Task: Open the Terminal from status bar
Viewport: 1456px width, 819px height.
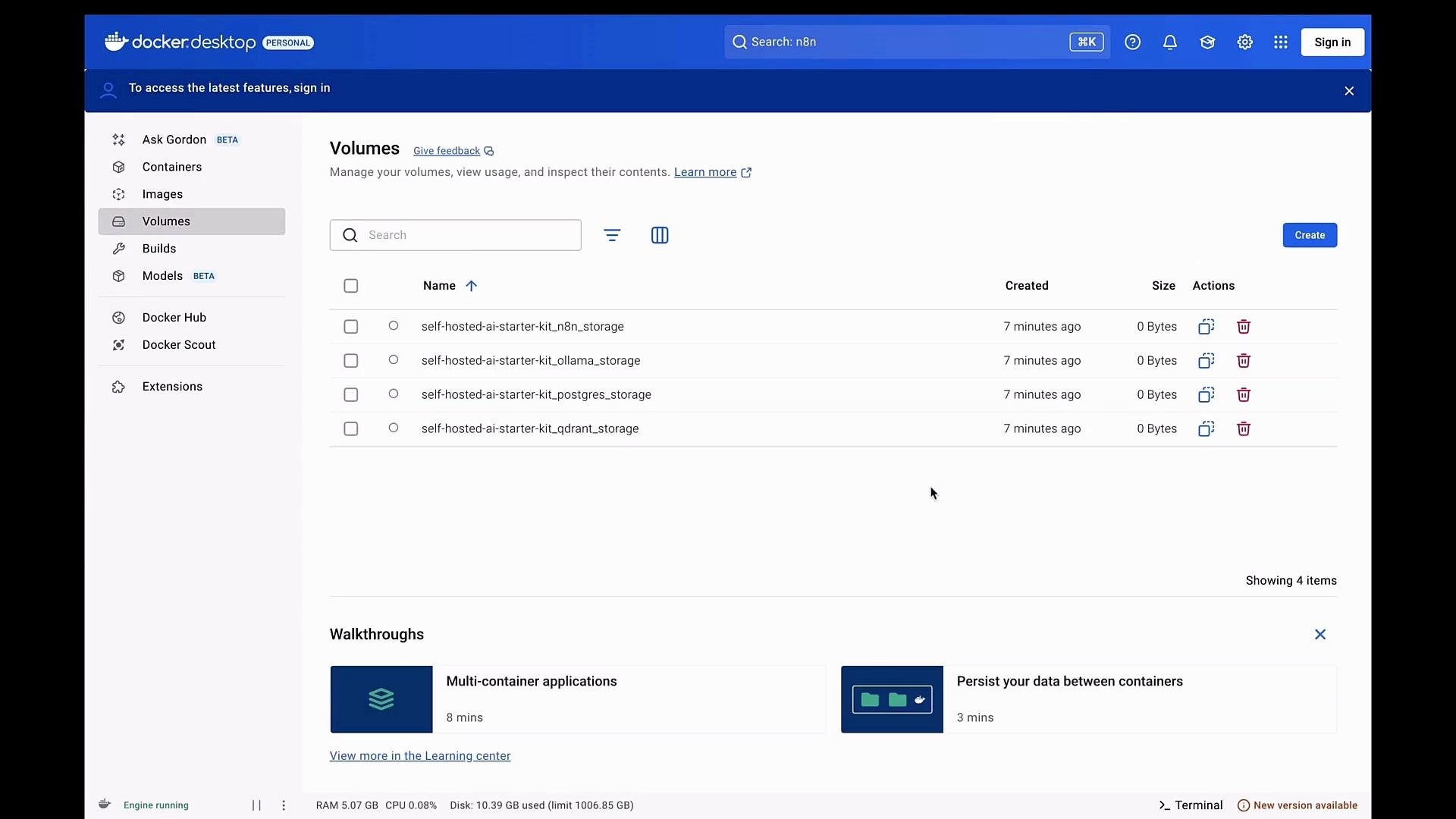Action: tap(1191, 805)
